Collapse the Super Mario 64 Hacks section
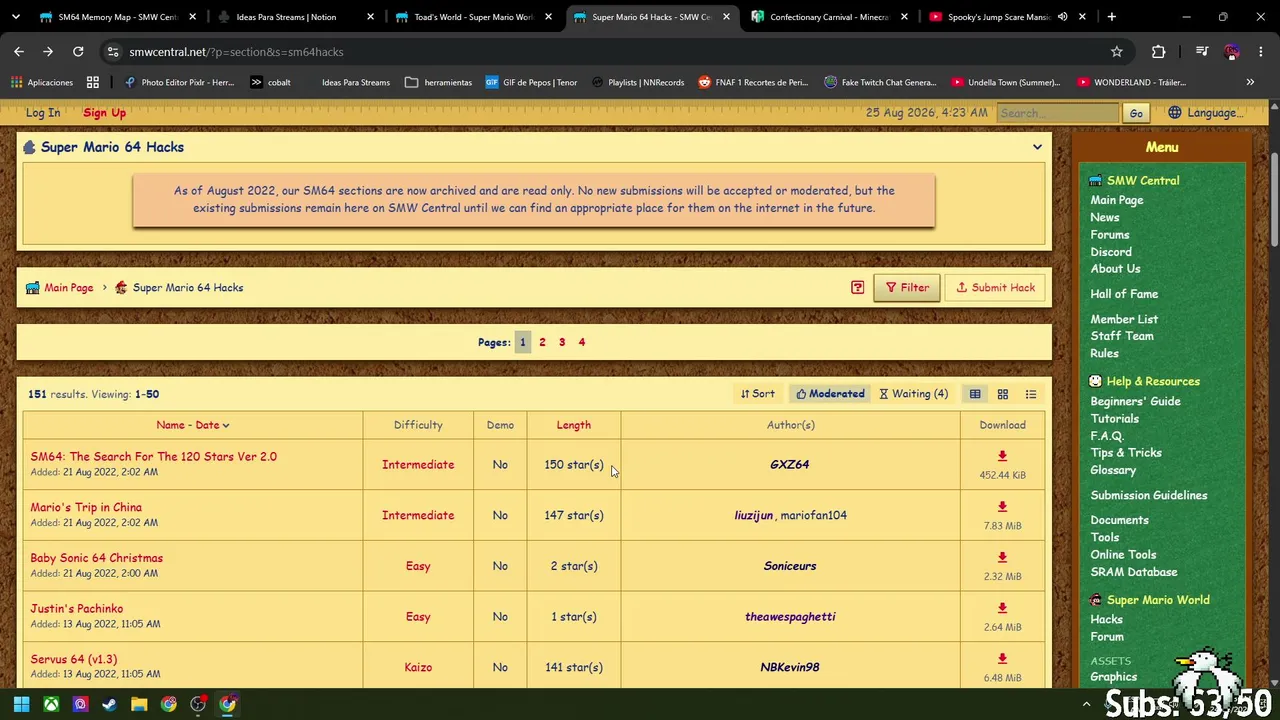 [1037, 147]
